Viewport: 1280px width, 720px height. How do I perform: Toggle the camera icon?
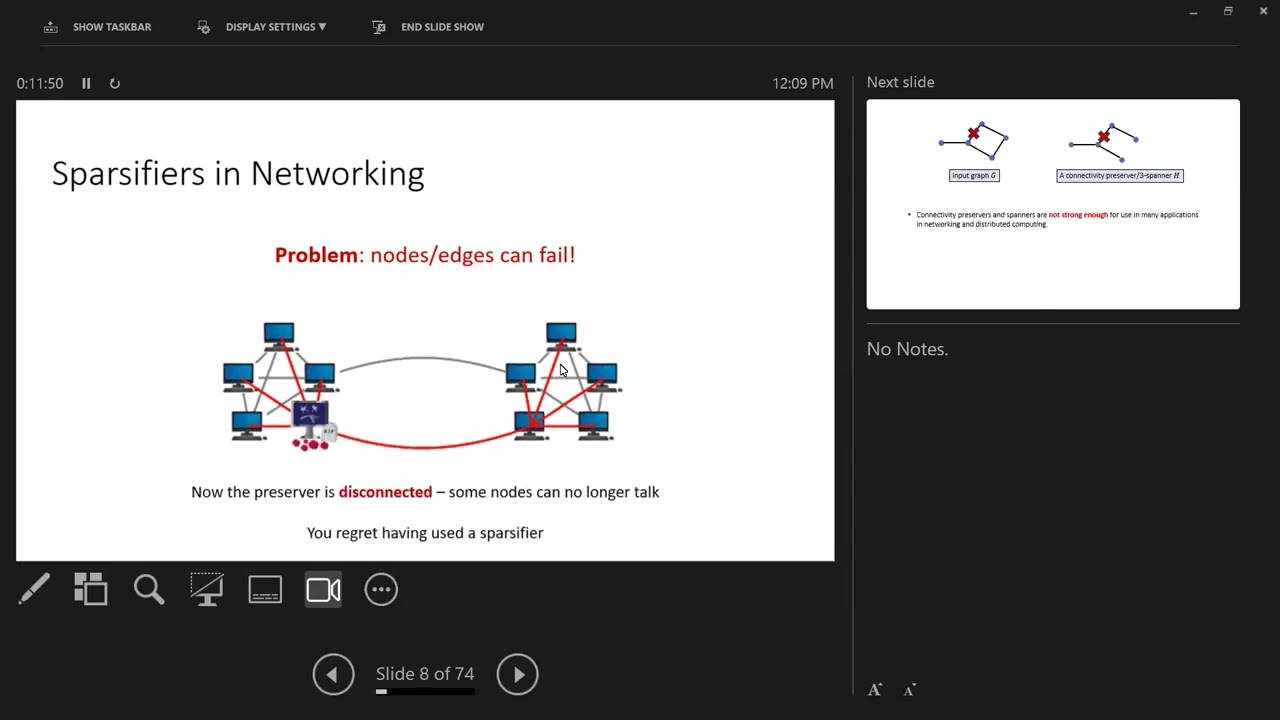click(x=323, y=589)
